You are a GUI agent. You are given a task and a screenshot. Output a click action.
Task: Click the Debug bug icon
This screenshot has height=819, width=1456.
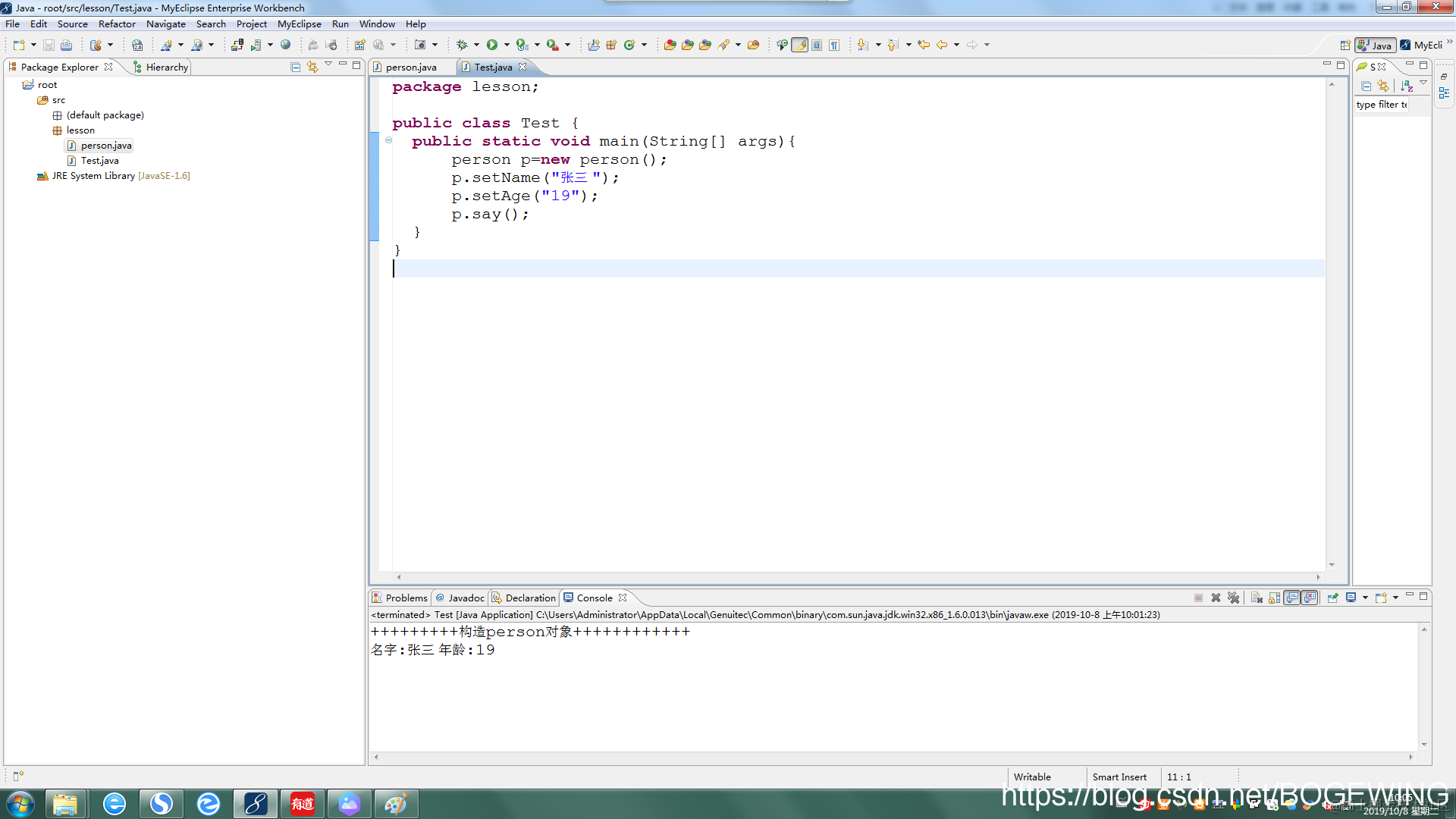[x=461, y=45]
